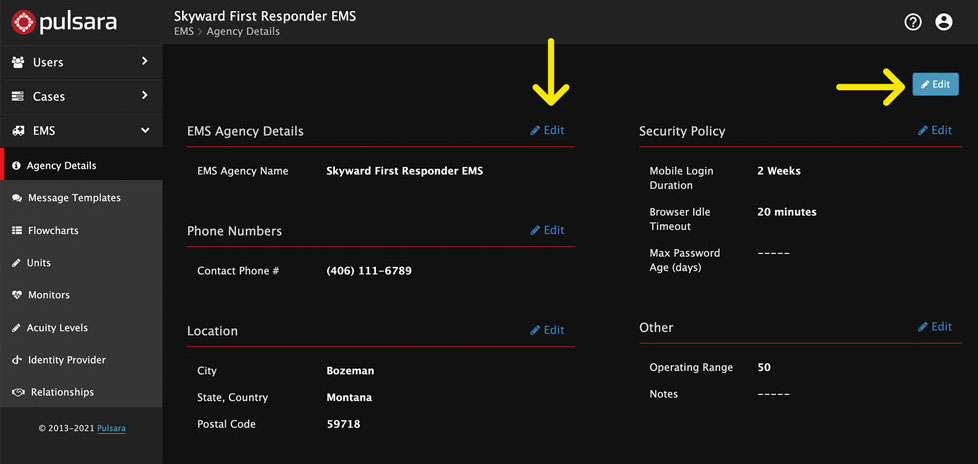Click the city value Bozeman
Image resolution: width=978 pixels, height=464 pixels.
point(350,371)
